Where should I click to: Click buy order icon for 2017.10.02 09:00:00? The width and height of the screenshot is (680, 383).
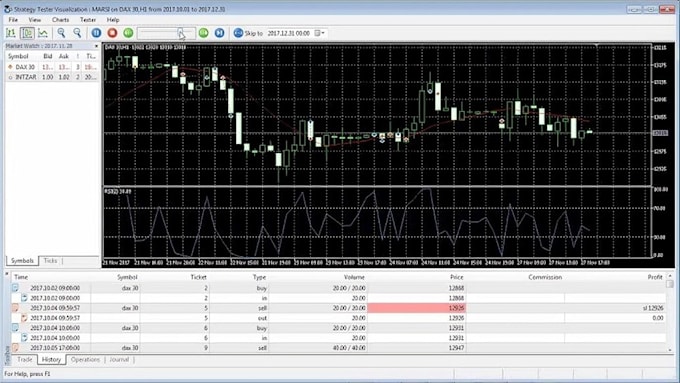click(16, 288)
